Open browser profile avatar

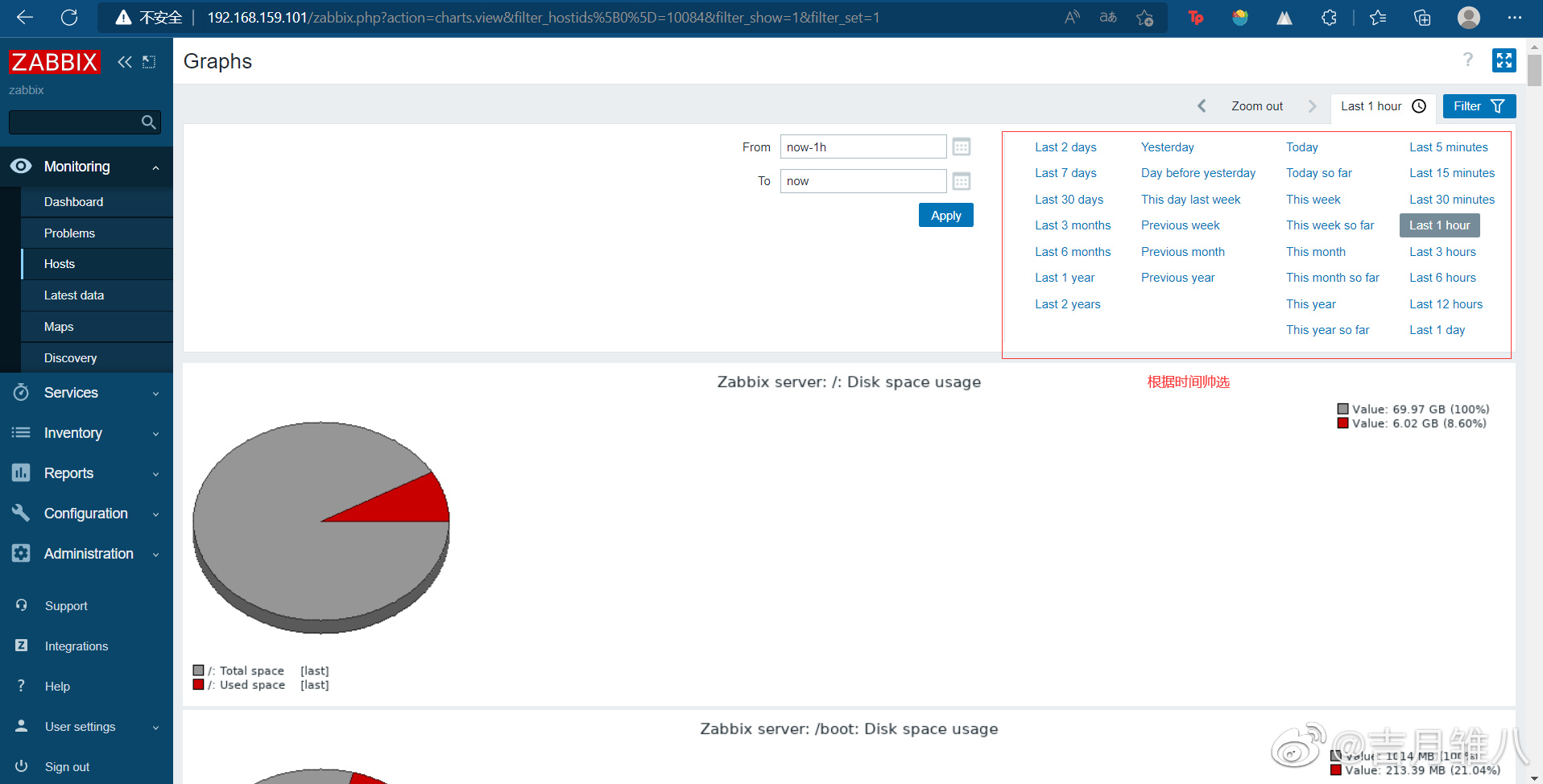1469,17
